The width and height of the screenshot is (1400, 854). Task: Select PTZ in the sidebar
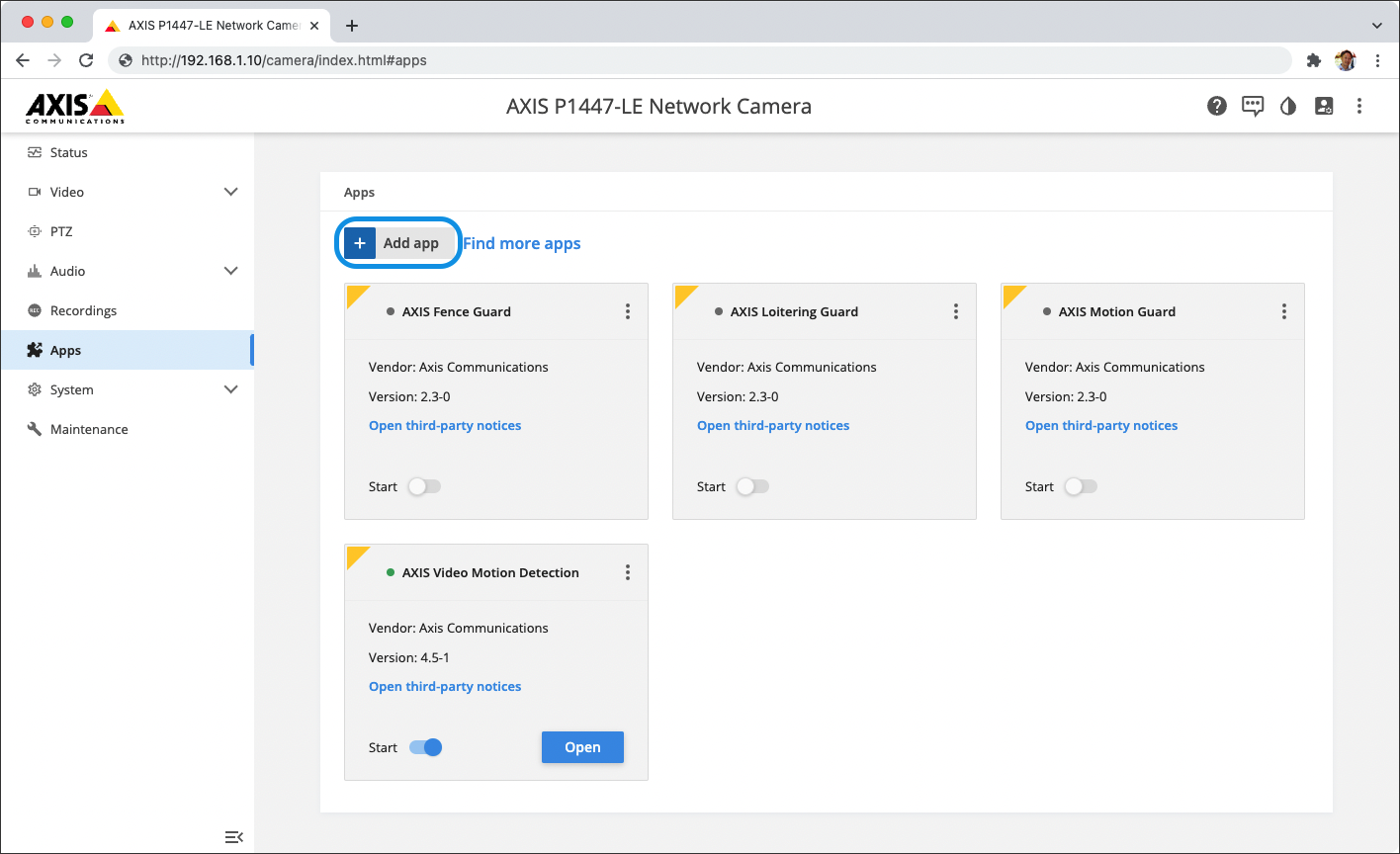click(x=127, y=231)
